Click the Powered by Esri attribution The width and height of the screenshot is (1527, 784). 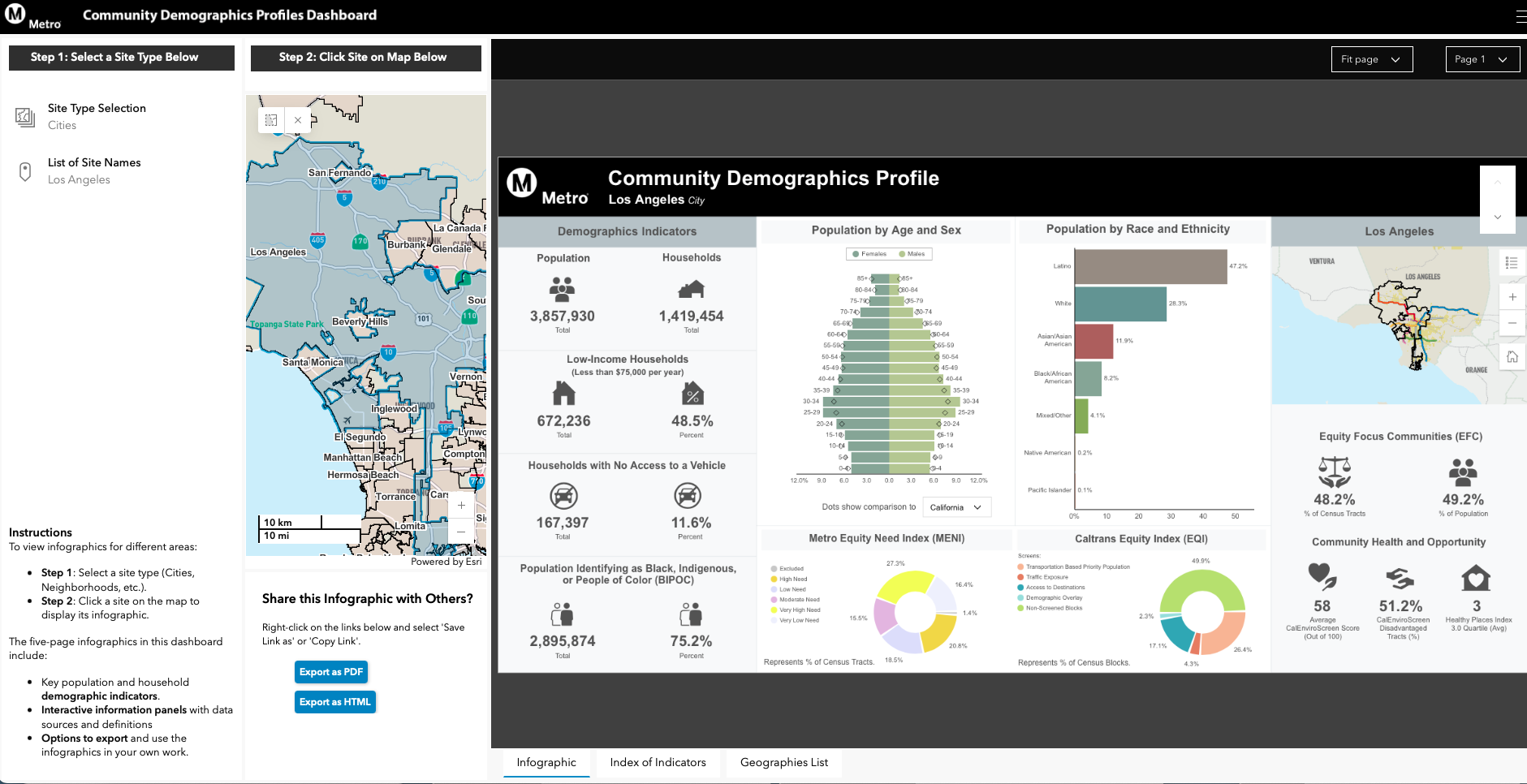click(446, 562)
